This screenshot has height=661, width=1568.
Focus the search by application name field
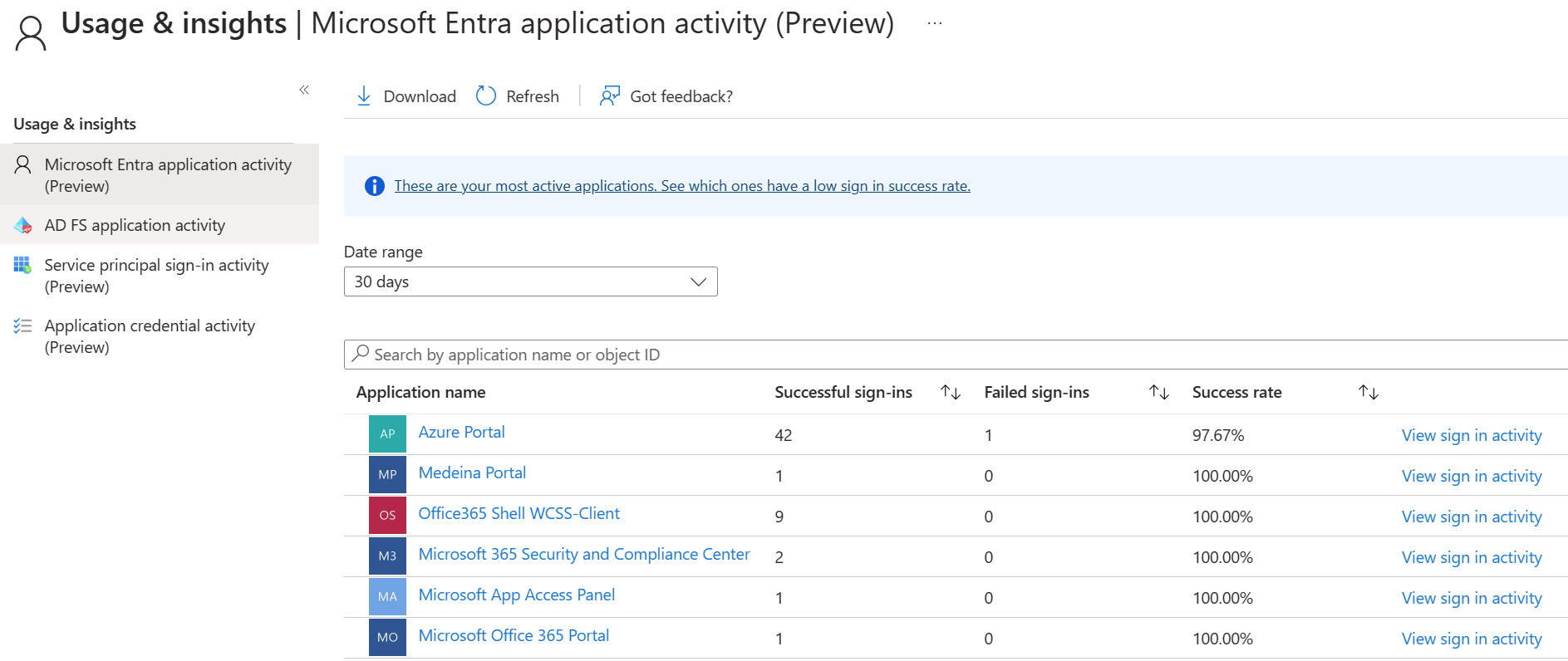click(x=956, y=355)
